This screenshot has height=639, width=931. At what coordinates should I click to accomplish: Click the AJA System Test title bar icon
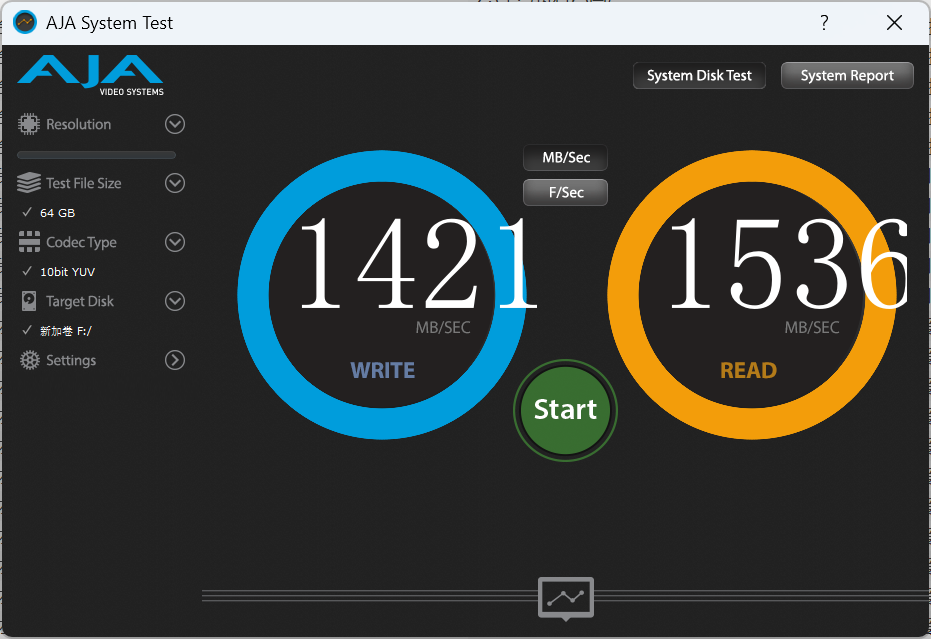(25, 23)
